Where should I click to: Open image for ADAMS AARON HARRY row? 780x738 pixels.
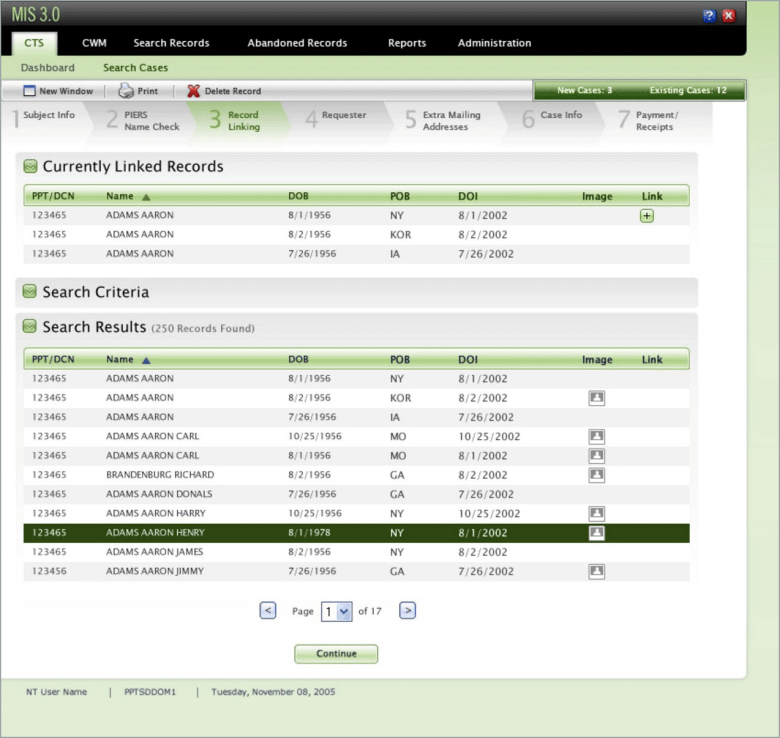pos(597,513)
